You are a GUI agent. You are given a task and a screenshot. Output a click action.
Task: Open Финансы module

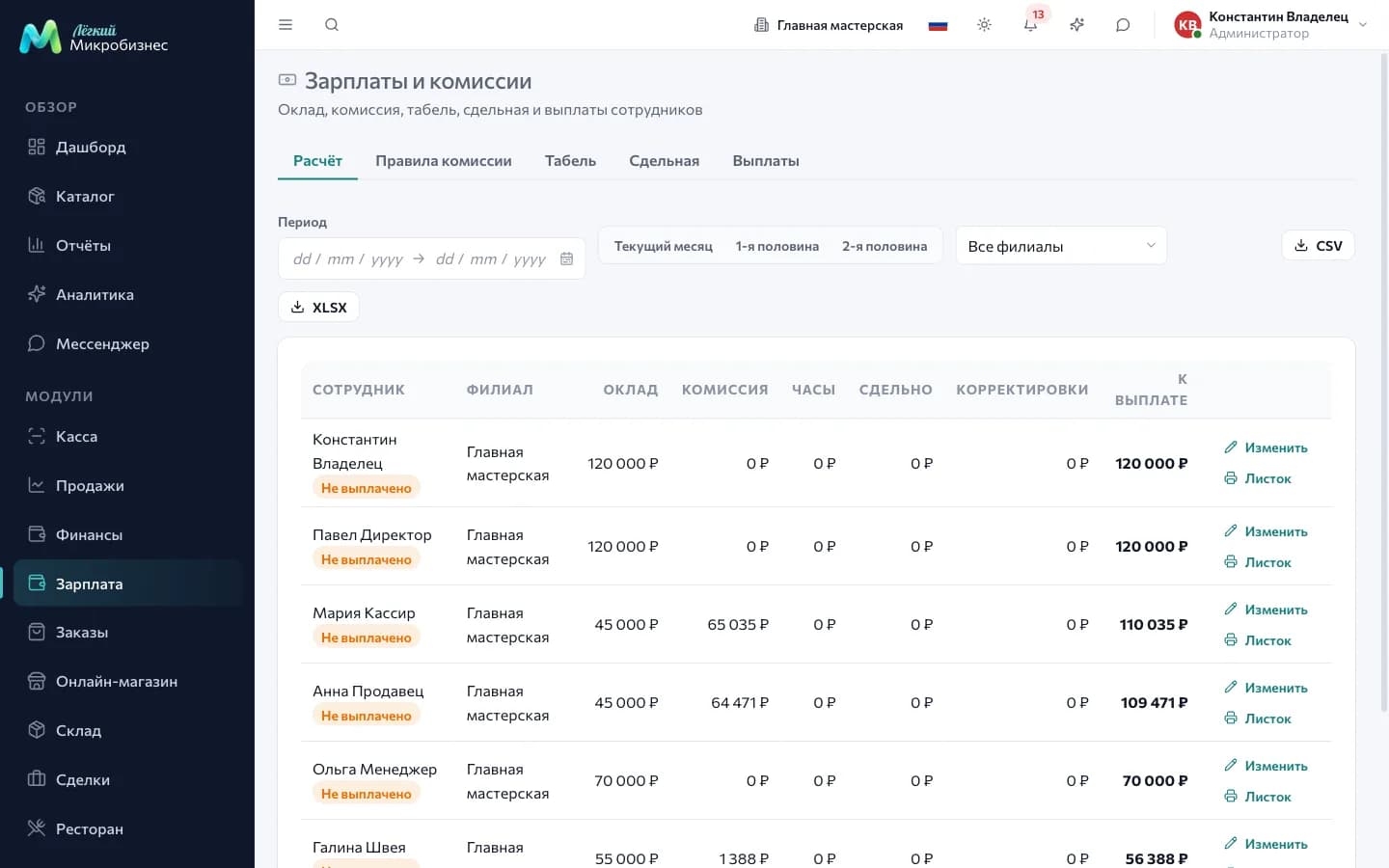point(127,534)
